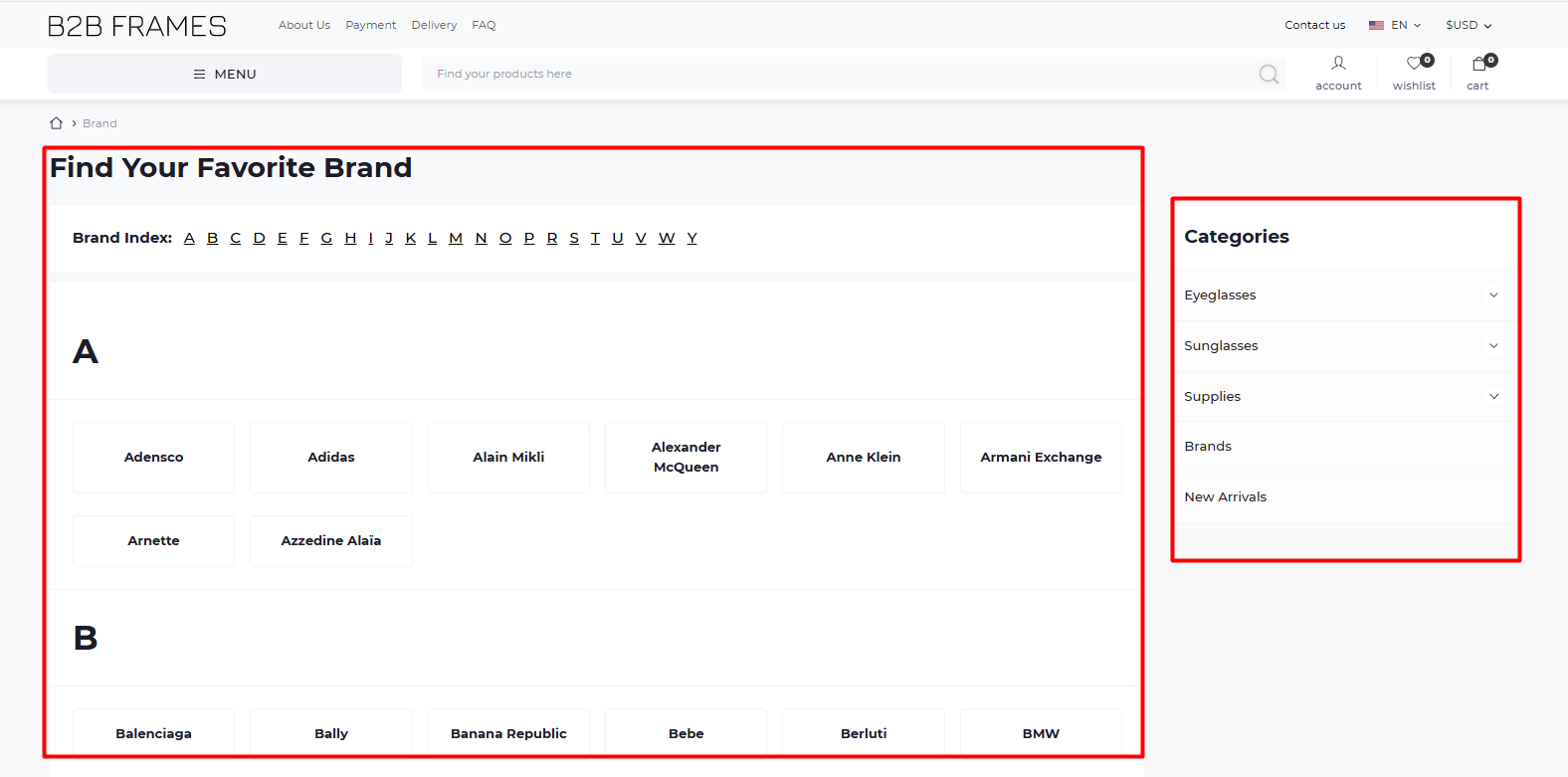Select the Banana Republic brand card

coord(508,734)
